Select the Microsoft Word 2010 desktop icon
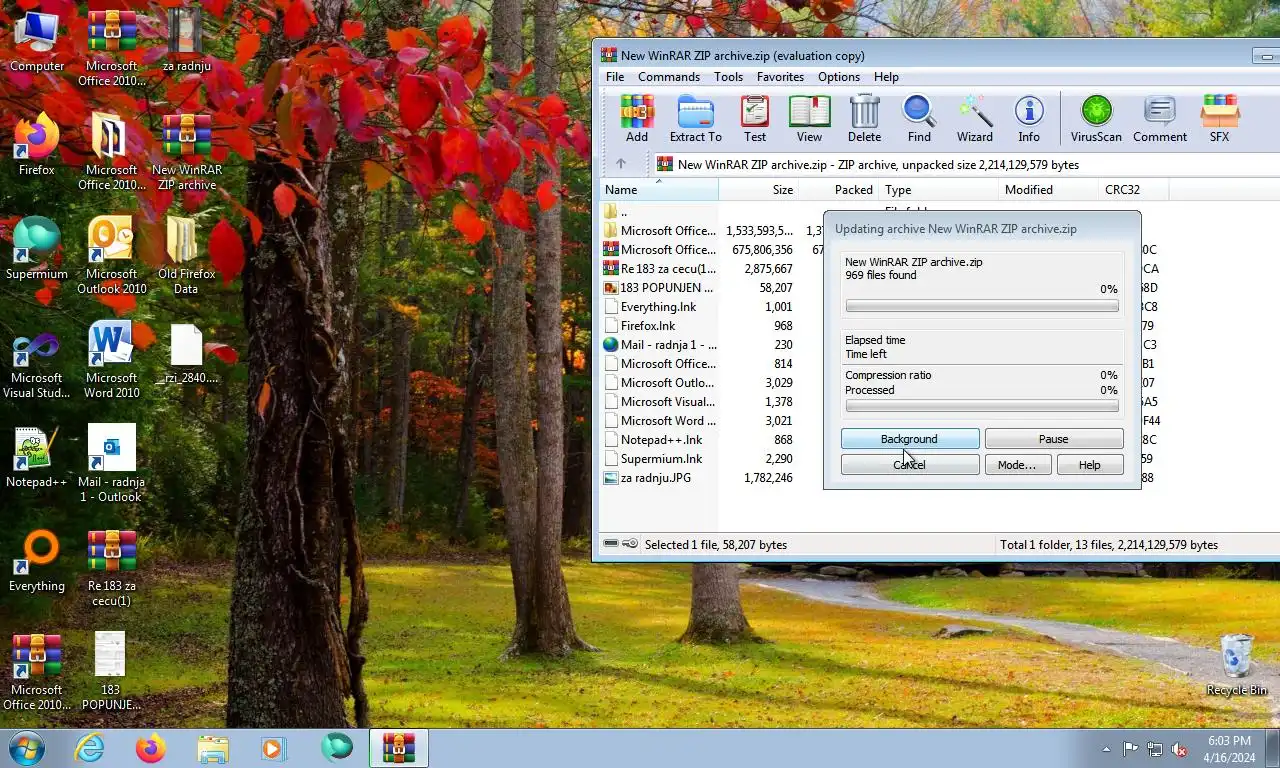1280x768 pixels. click(x=112, y=360)
